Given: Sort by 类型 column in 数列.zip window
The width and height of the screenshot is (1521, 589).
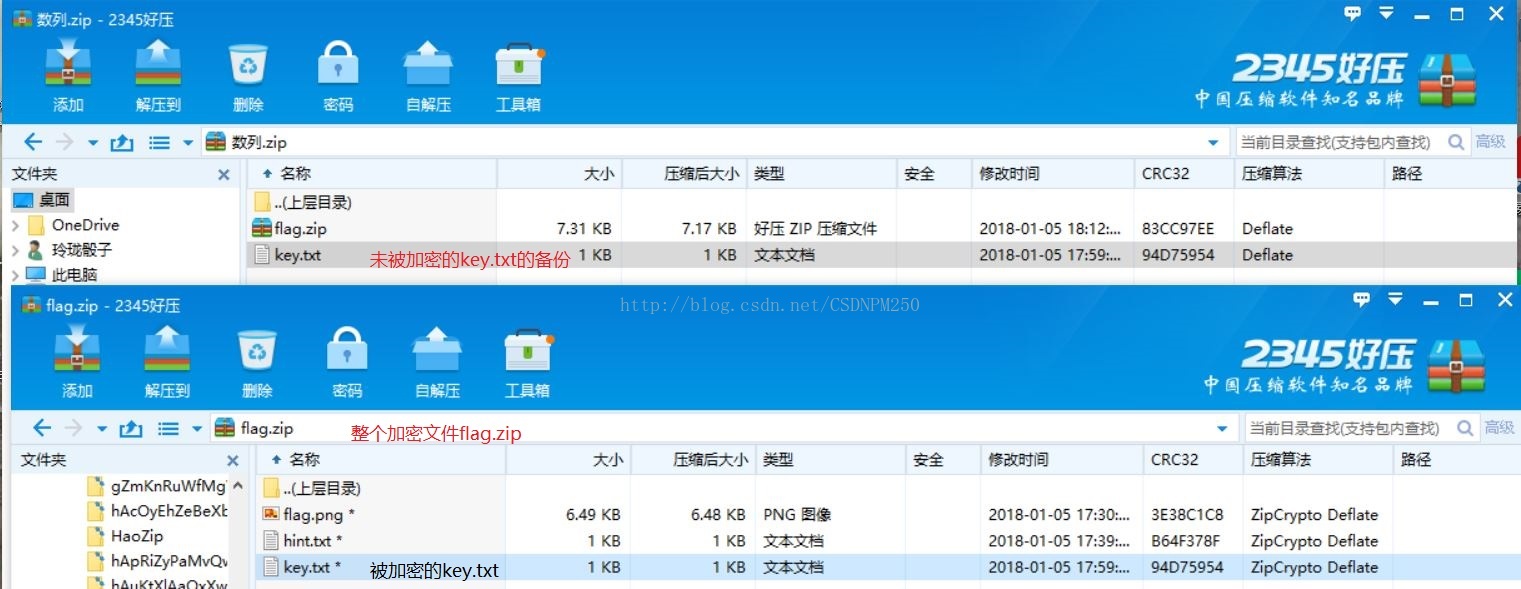Looking at the screenshot, I should click(822, 174).
